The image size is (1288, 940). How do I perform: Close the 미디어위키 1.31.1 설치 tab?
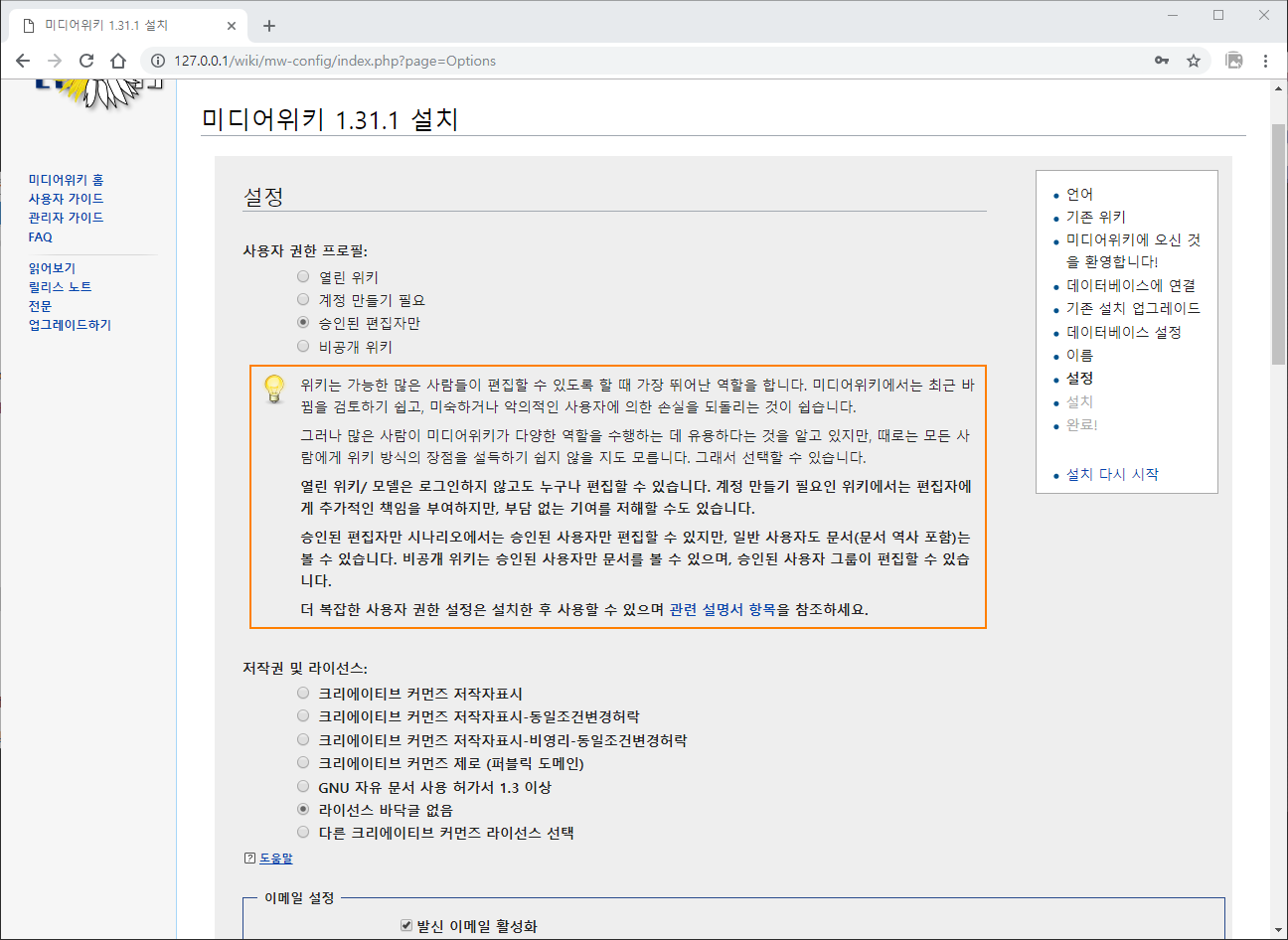(x=233, y=26)
